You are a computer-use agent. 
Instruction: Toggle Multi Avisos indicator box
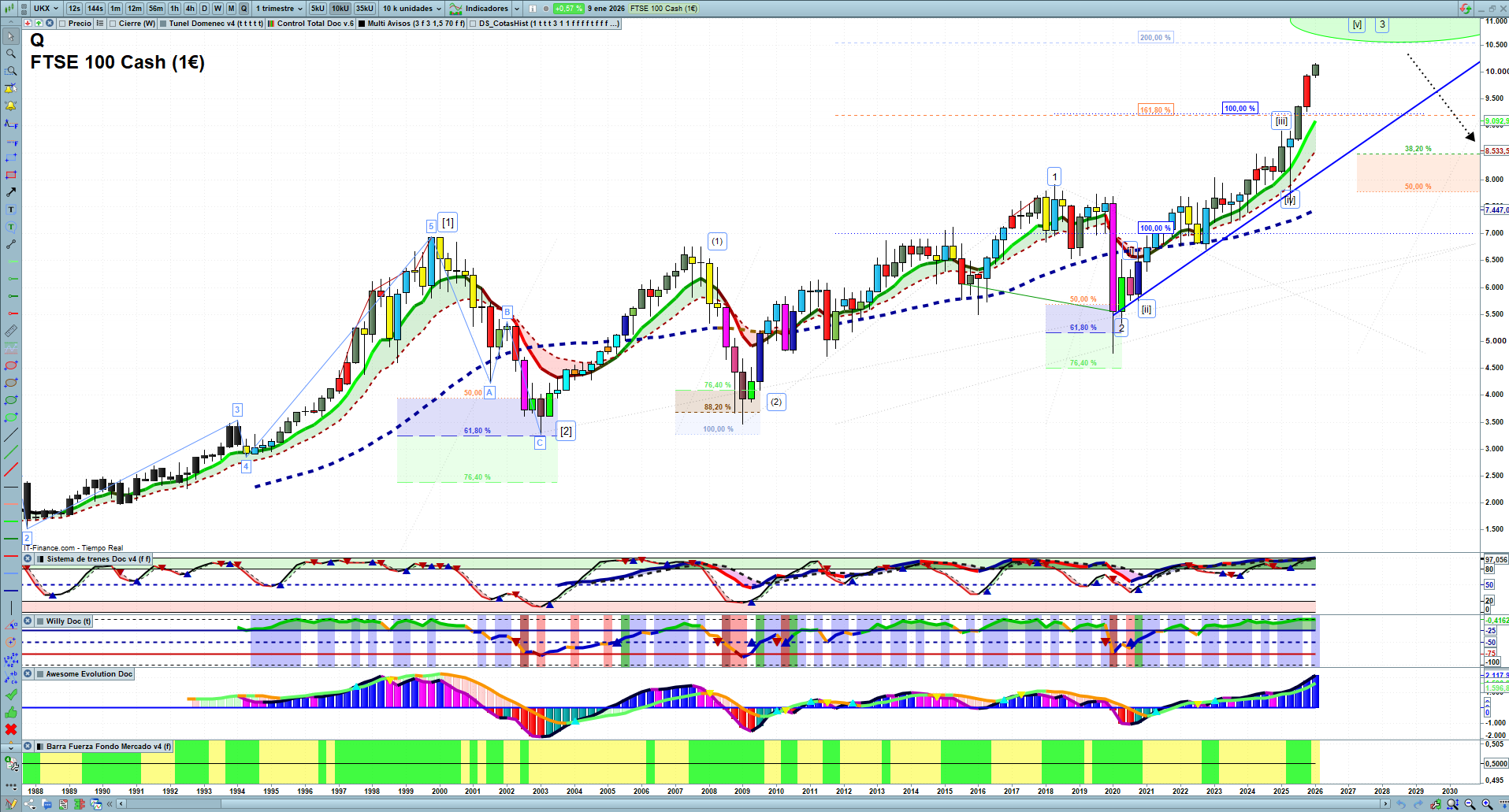(362, 24)
